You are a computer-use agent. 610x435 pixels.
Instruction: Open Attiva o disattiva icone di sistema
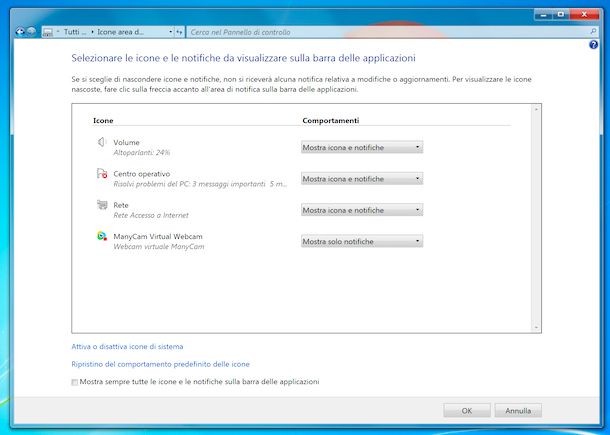click(x=127, y=346)
